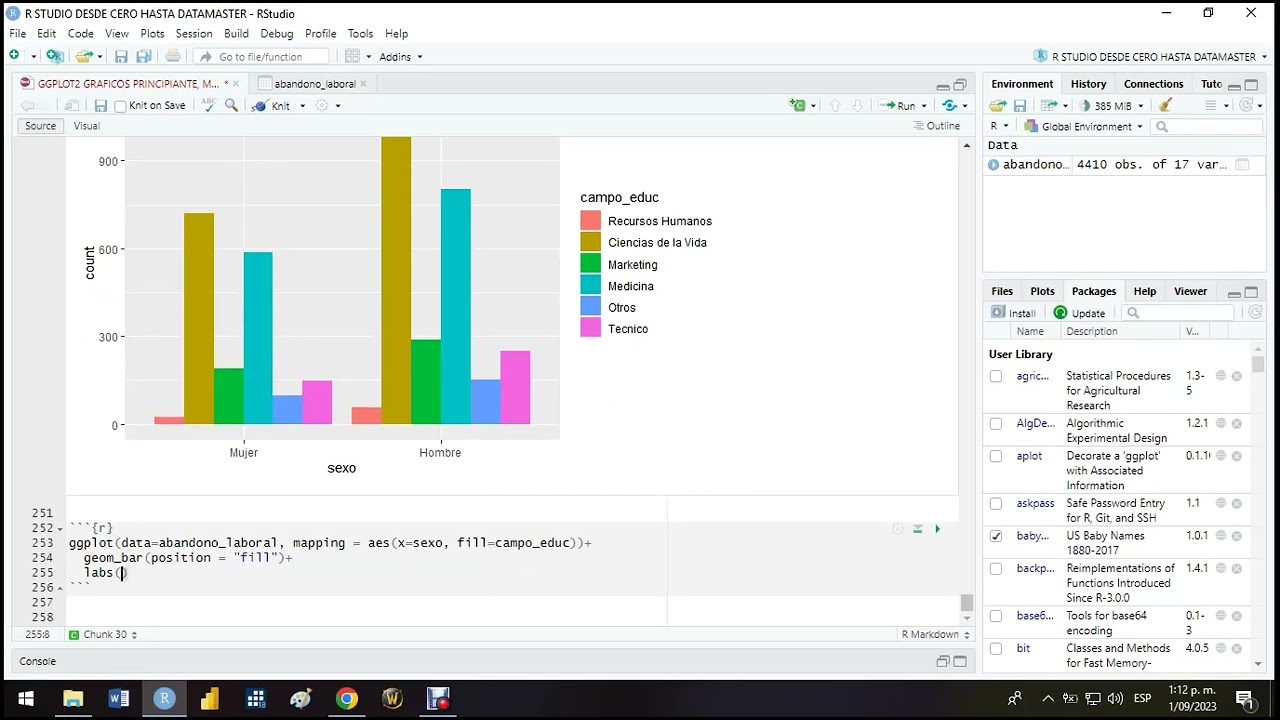Check the askpass package checkbox

(x=996, y=504)
